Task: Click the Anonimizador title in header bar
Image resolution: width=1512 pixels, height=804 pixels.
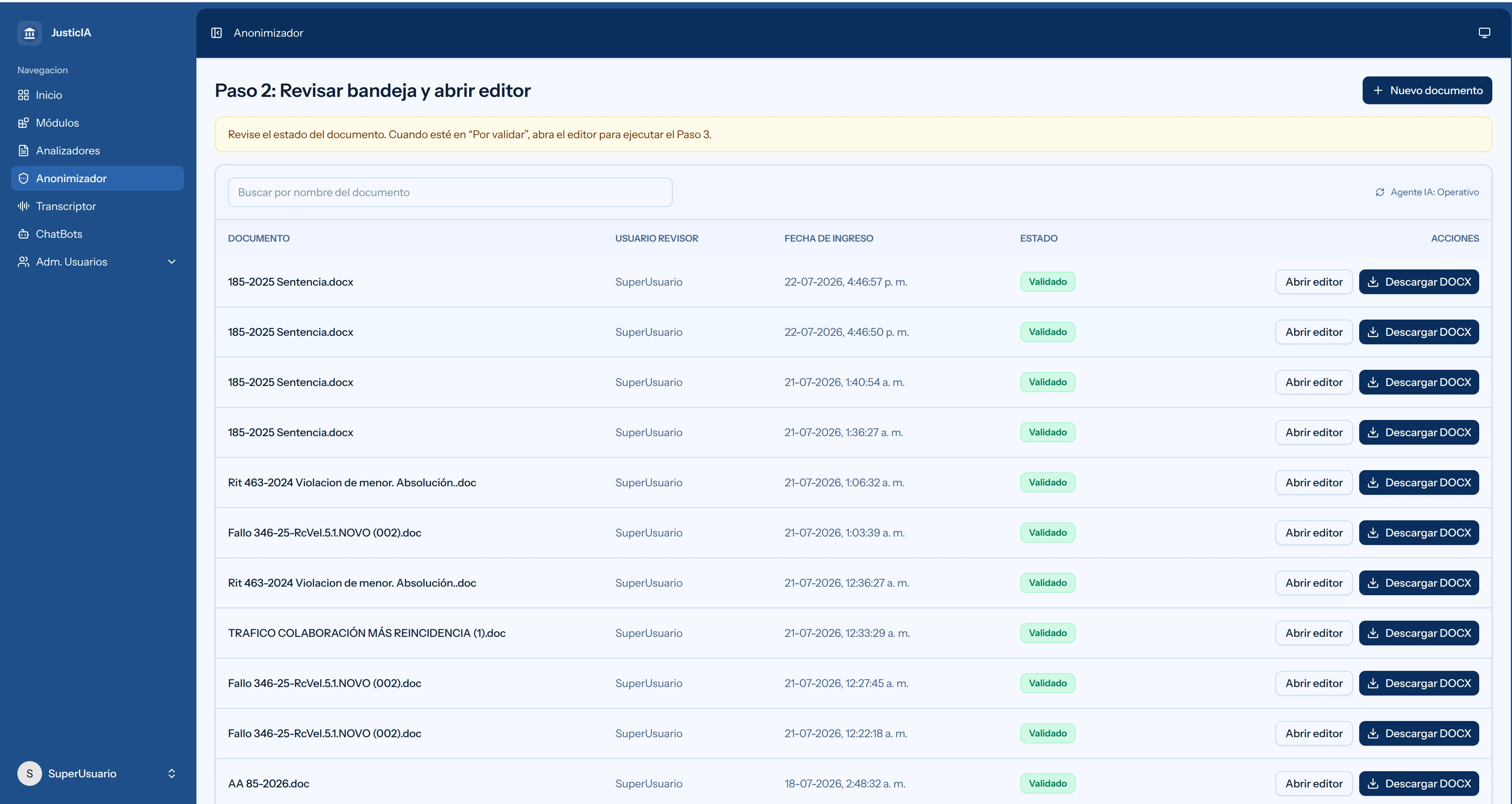Action: [x=268, y=33]
